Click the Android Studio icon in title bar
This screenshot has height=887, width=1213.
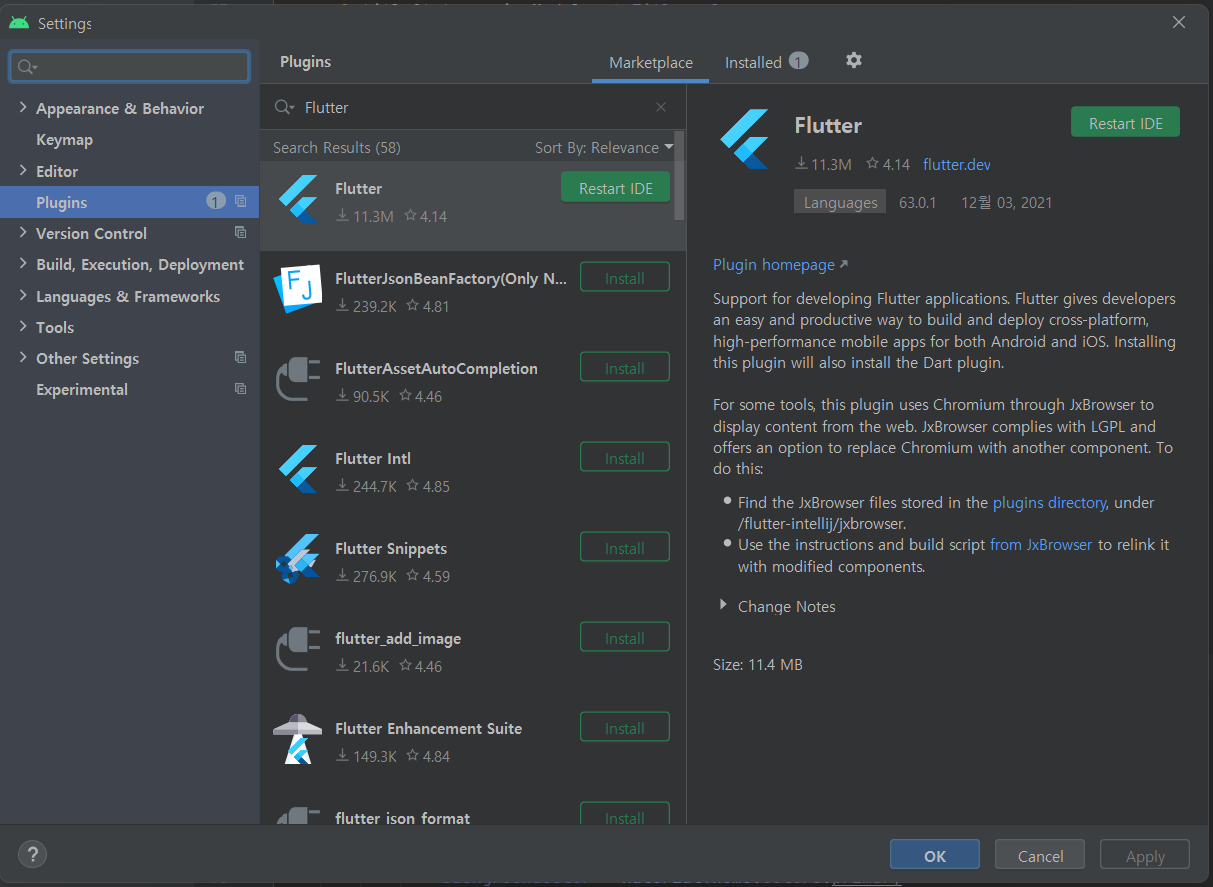click(19, 22)
